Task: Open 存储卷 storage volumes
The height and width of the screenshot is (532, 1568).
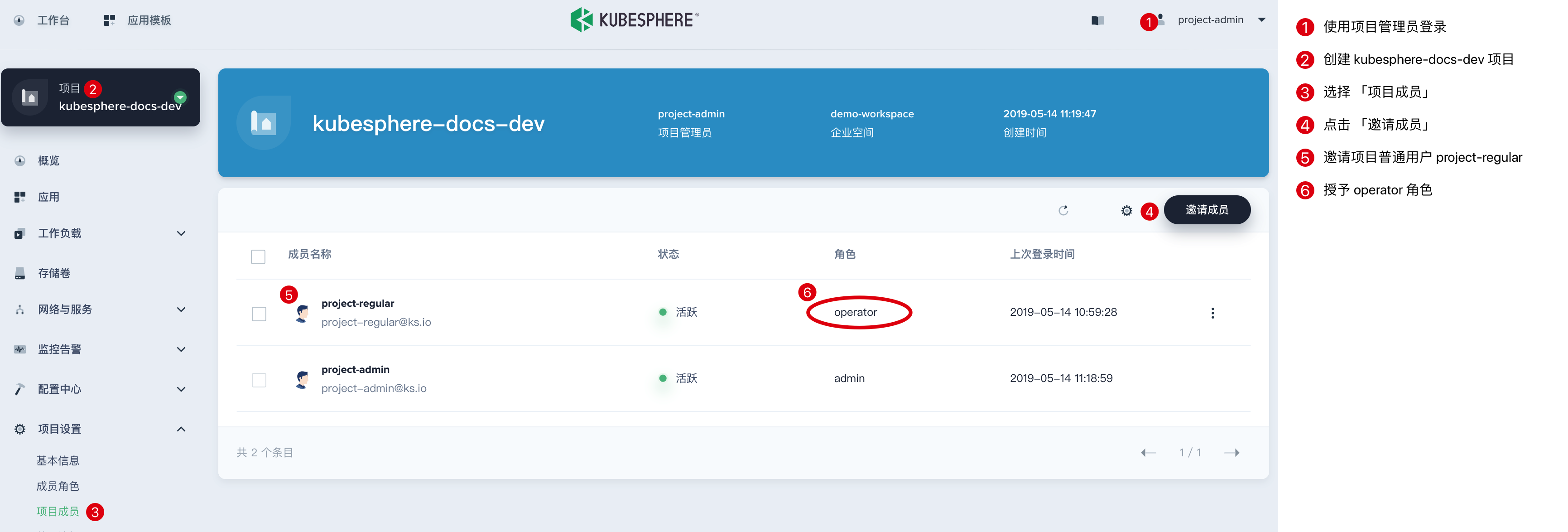Action: pyautogui.click(x=54, y=273)
